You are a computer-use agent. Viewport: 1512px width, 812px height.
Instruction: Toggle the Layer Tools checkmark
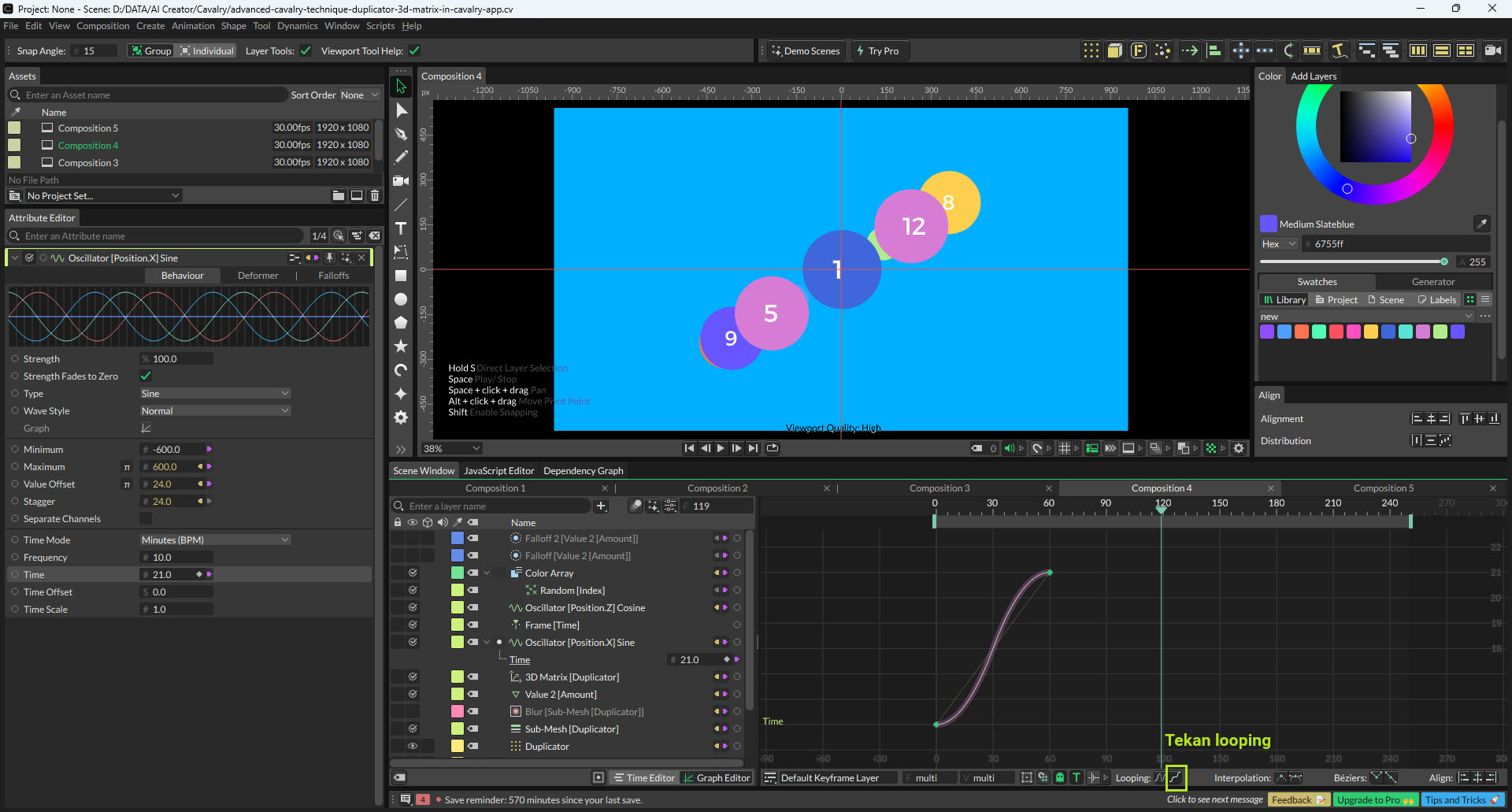(306, 51)
